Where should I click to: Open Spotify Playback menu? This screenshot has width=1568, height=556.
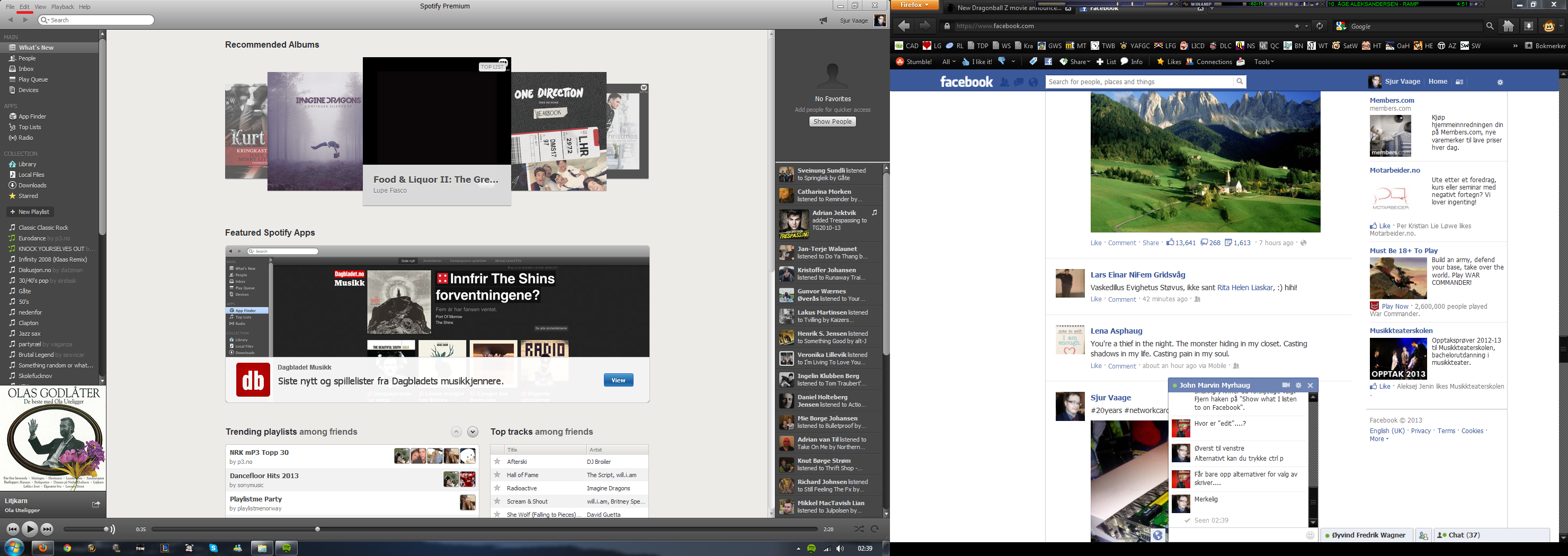click(62, 7)
